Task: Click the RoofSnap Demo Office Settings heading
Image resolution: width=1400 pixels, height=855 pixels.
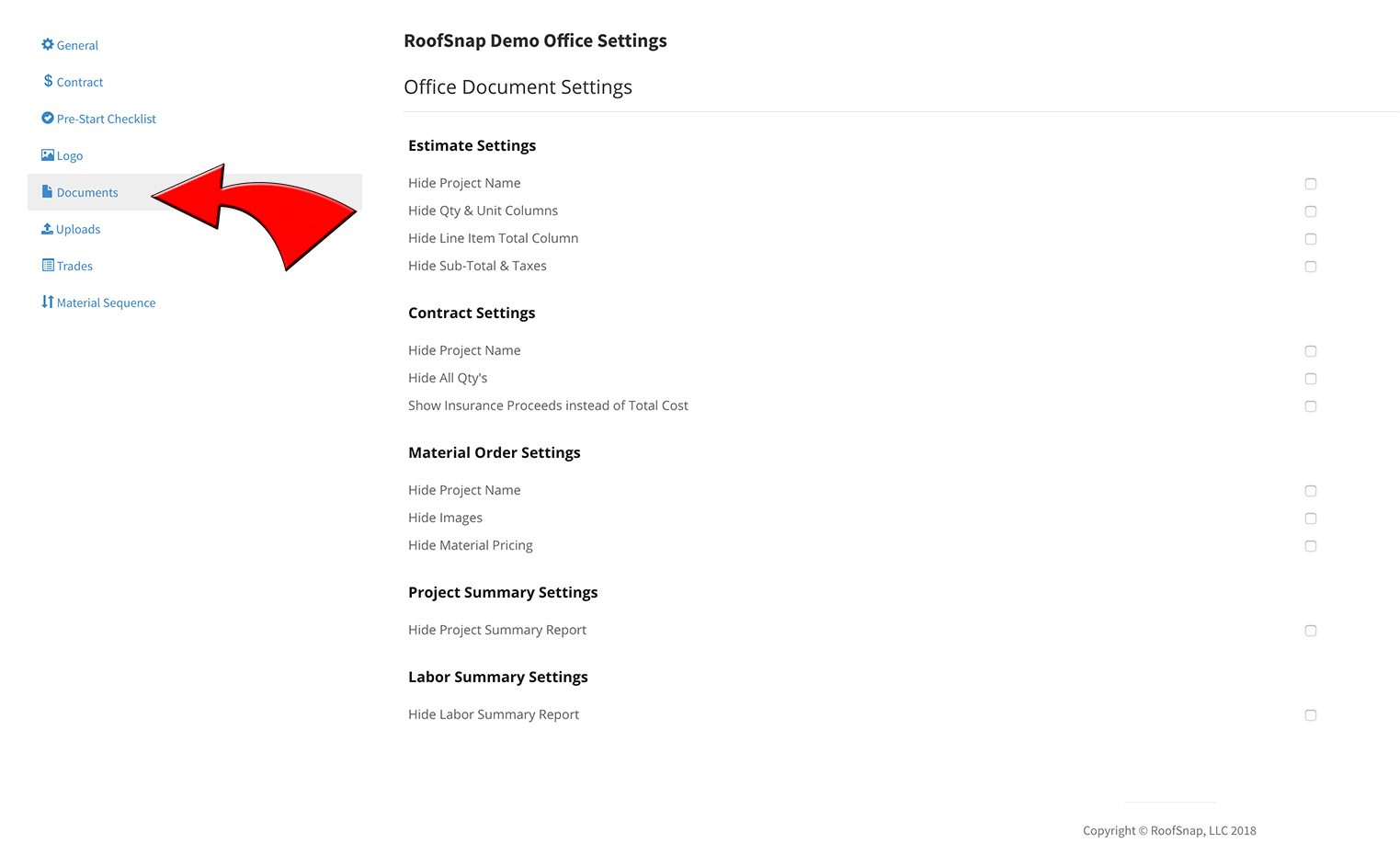Action: coord(535,40)
